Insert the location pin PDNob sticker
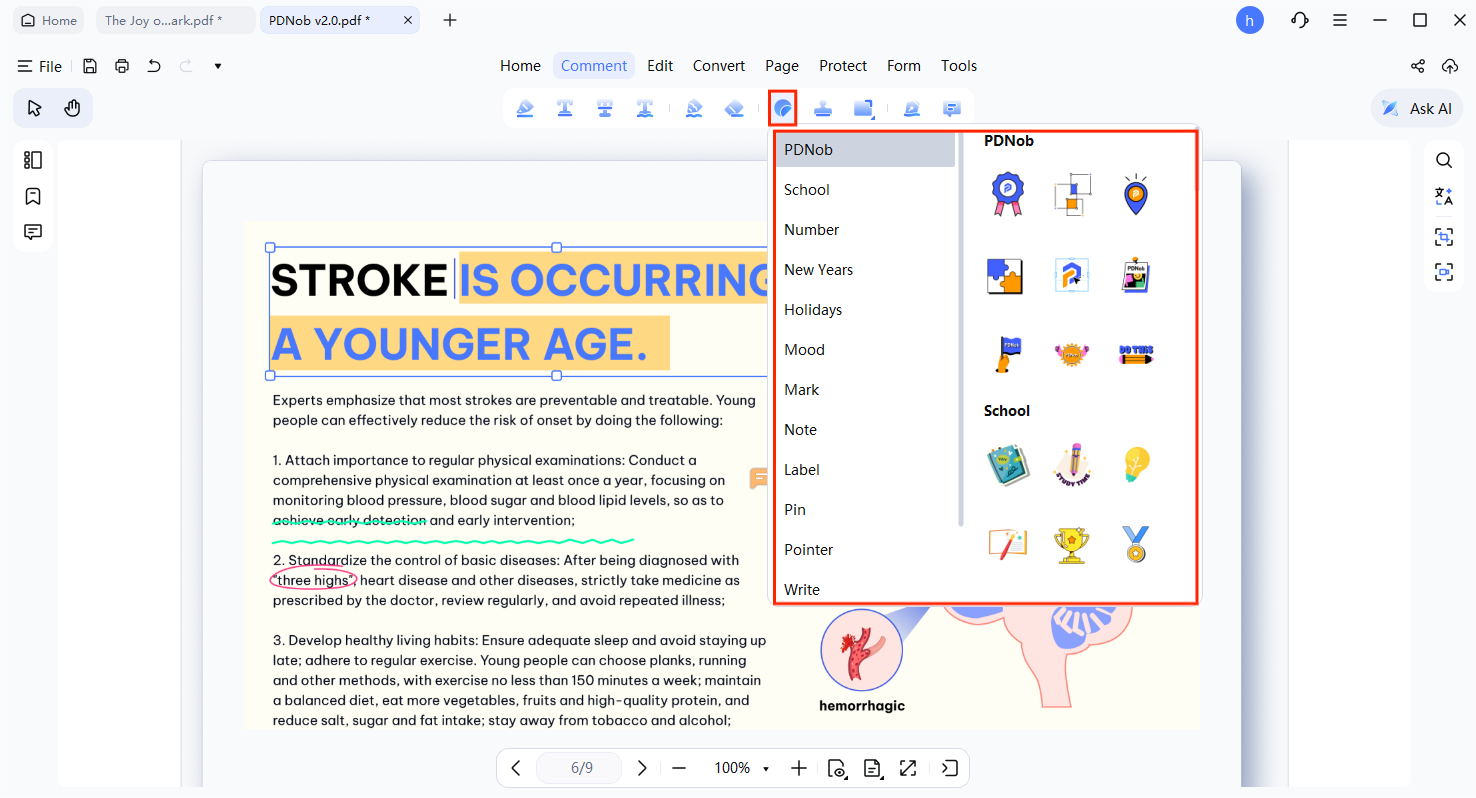Image resolution: width=1476 pixels, height=798 pixels. click(x=1135, y=194)
